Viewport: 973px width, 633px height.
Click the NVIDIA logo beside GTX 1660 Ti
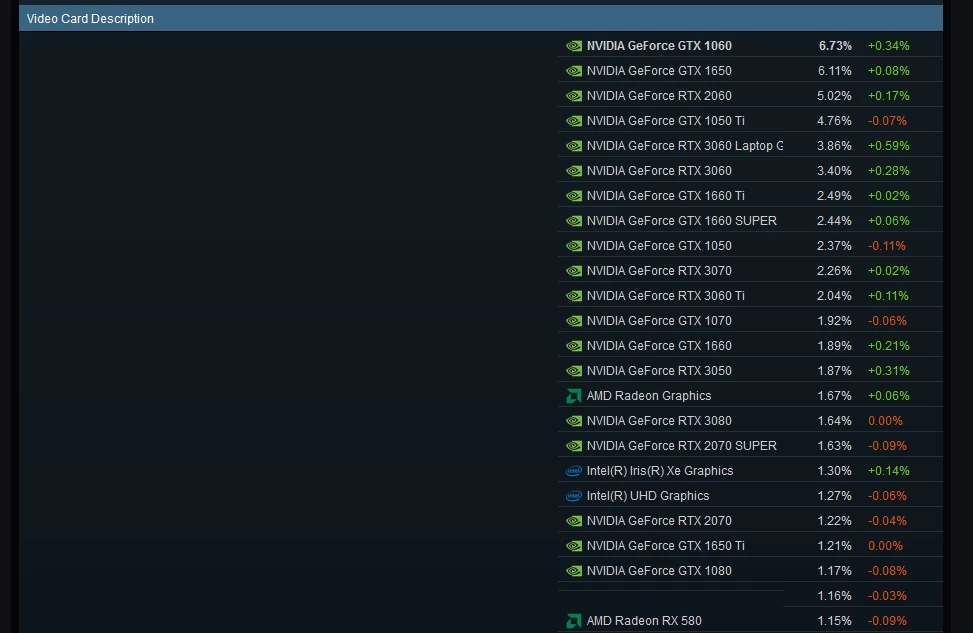(x=574, y=196)
